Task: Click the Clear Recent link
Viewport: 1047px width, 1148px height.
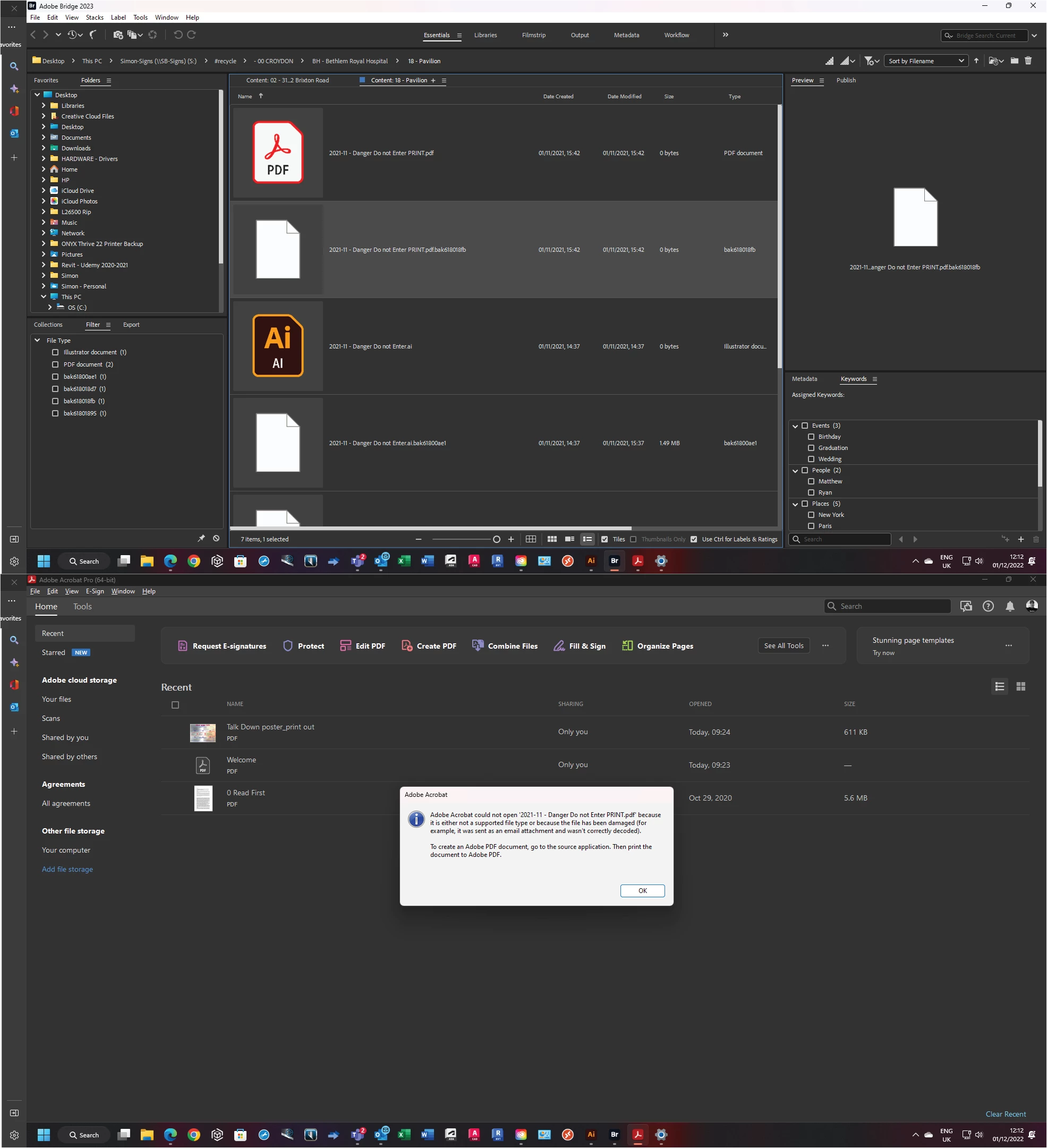Action: tap(1006, 1114)
